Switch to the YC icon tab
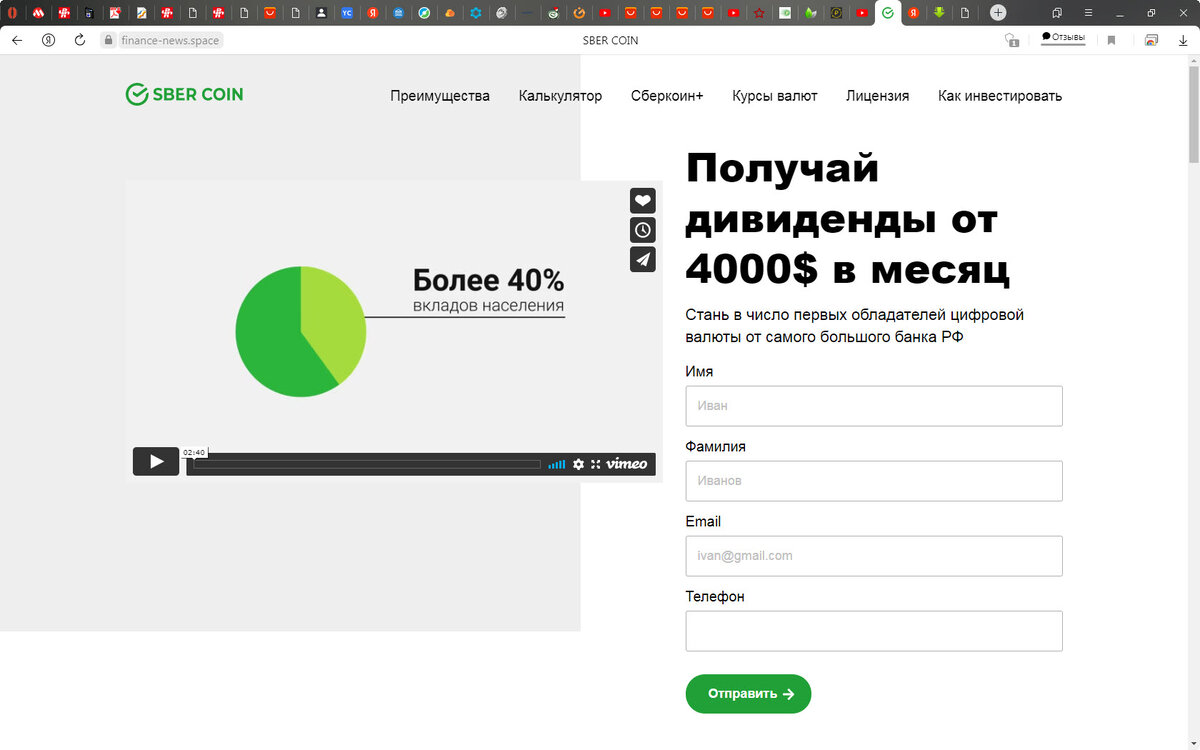1200x750 pixels. [346, 13]
